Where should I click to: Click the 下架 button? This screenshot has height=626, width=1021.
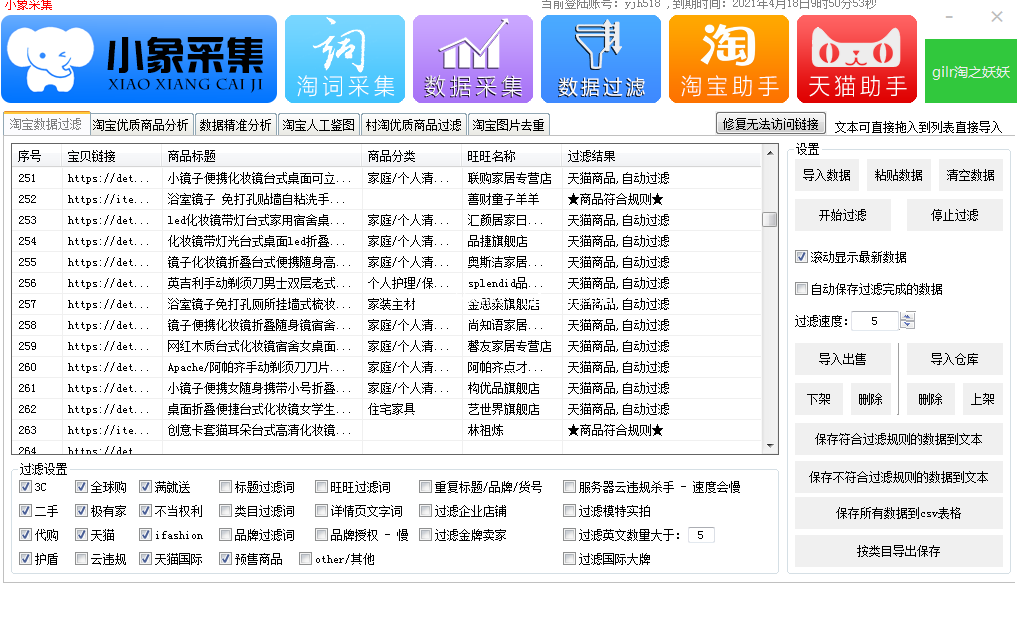click(818, 399)
